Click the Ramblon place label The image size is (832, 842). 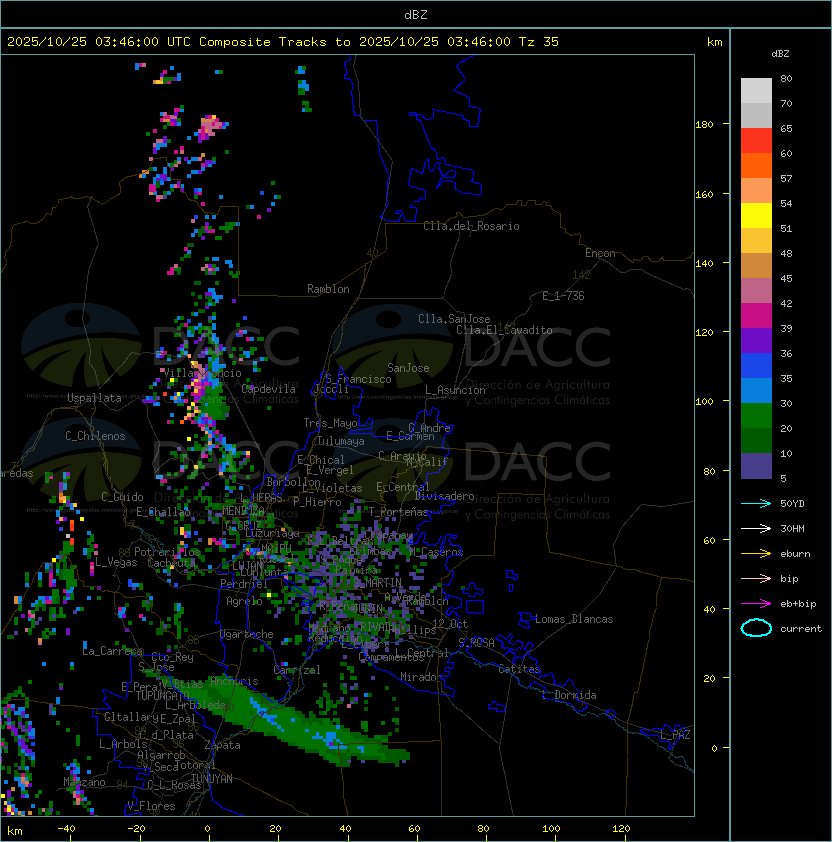[328, 289]
